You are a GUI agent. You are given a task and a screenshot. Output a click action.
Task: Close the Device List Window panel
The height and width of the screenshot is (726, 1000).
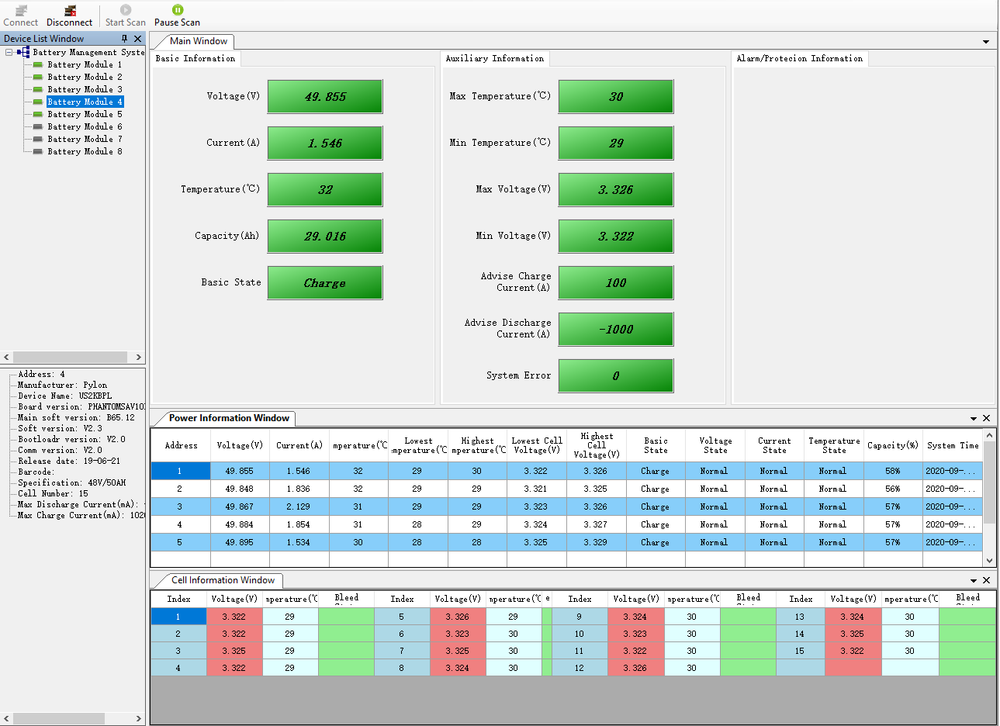[138, 39]
